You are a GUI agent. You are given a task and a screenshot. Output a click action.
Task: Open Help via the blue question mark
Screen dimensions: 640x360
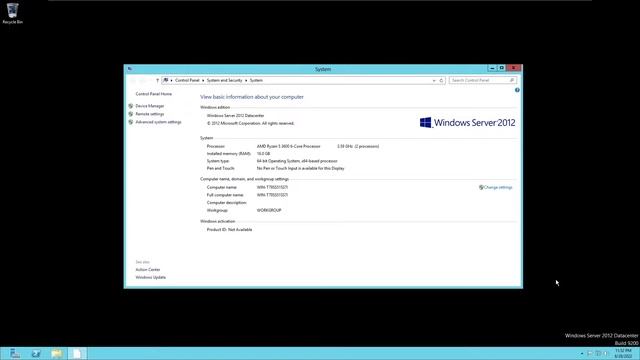[x=517, y=90]
